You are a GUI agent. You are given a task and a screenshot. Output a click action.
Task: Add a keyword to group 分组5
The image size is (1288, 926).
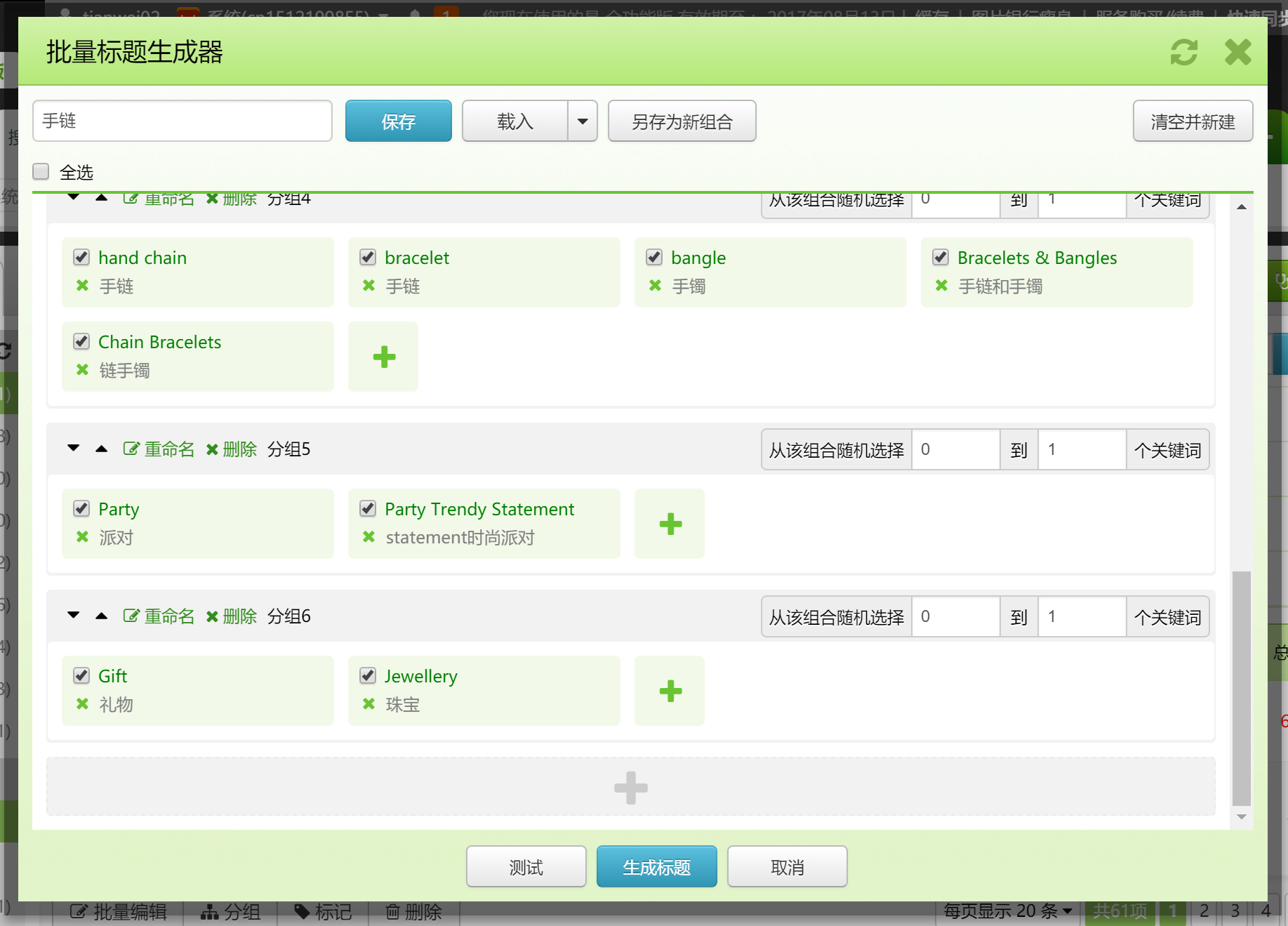pyautogui.click(x=670, y=524)
